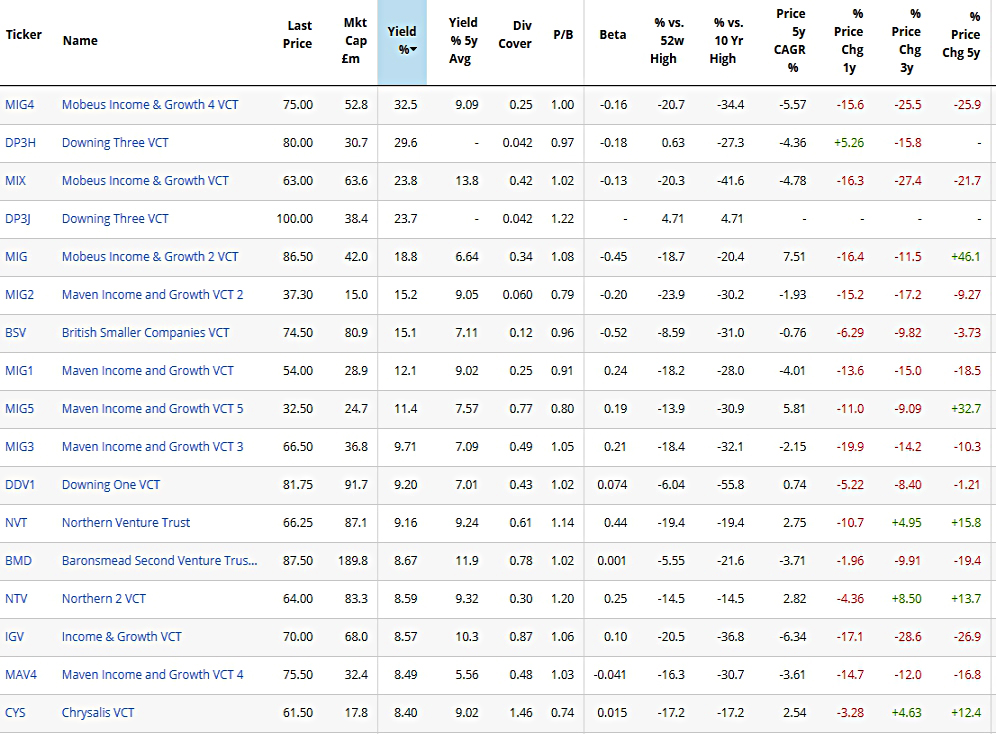Sort by the Yield % column header
Viewport: 996px width, 734px height.
coord(402,41)
